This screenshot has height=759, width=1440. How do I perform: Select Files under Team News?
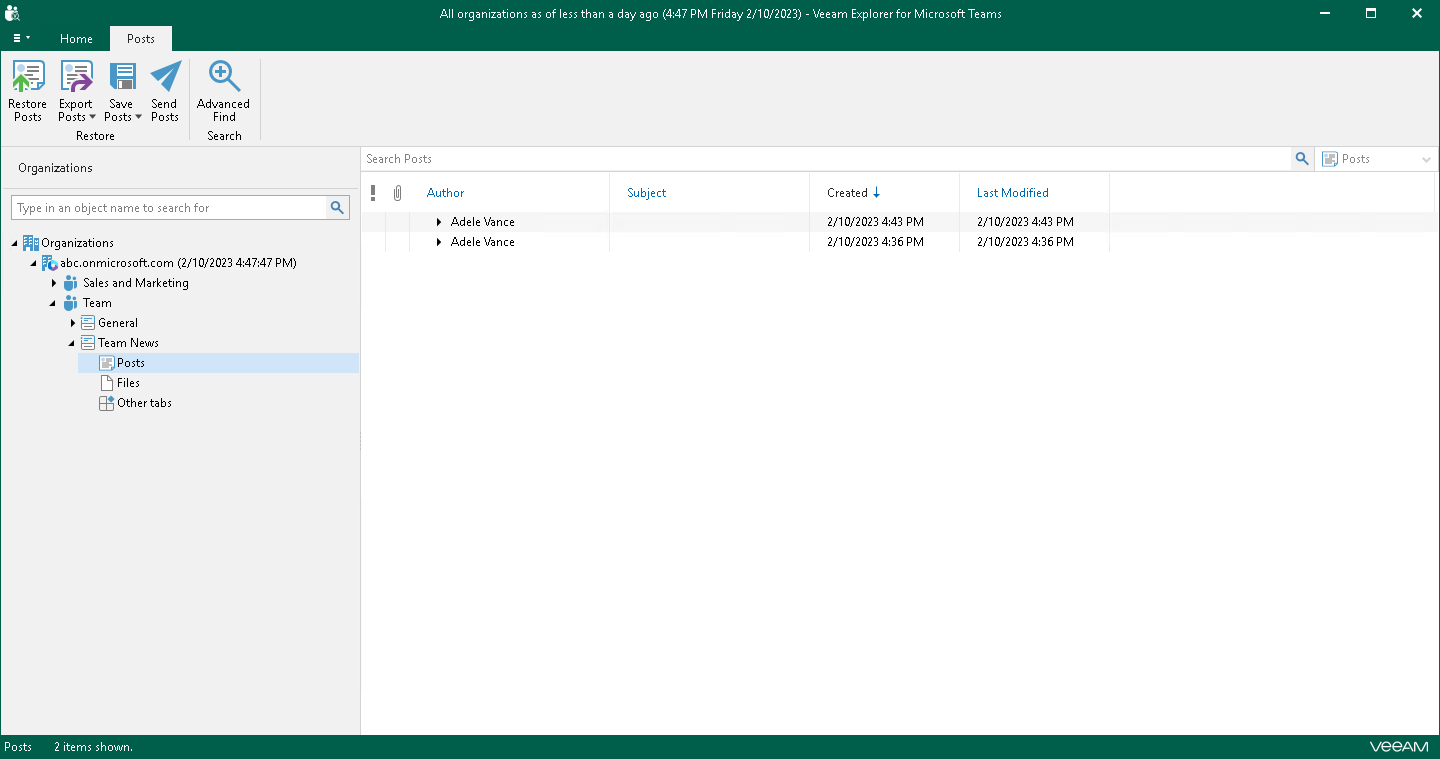pyautogui.click(x=128, y=383)
